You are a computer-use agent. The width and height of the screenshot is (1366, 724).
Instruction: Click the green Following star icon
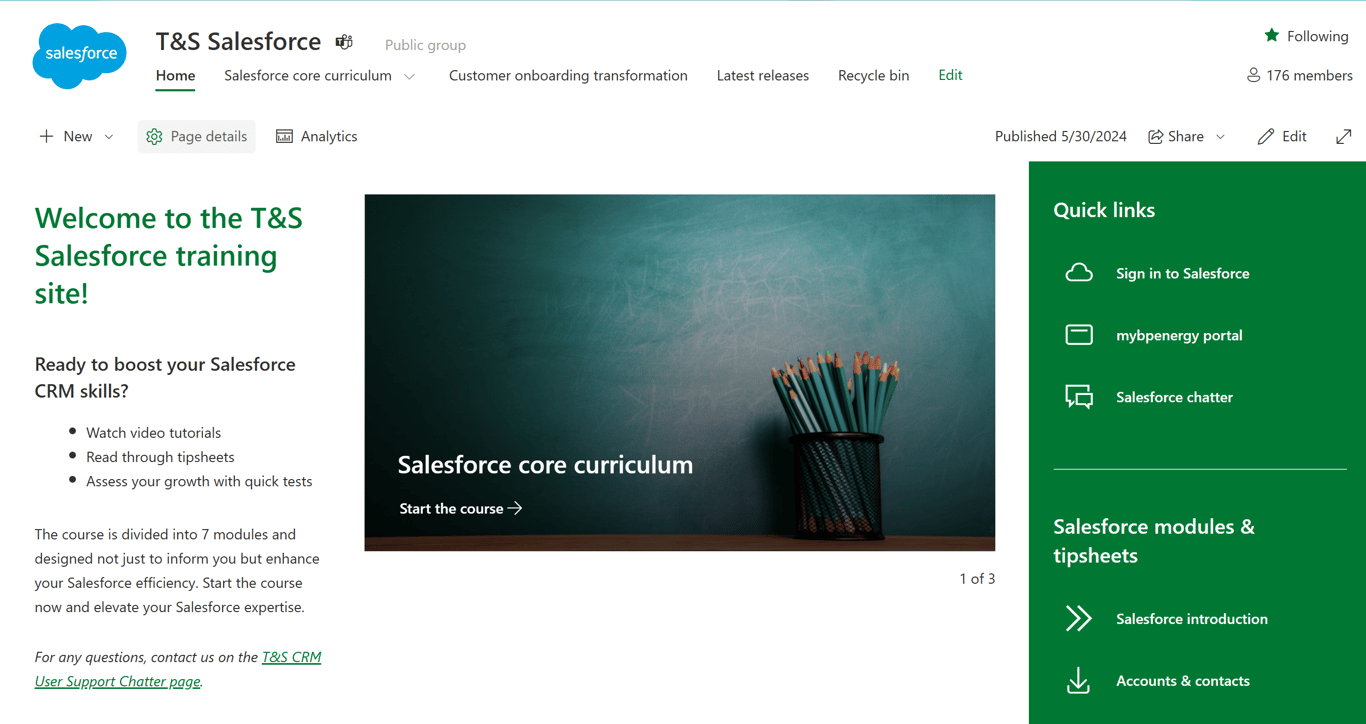pos(1271,36)
